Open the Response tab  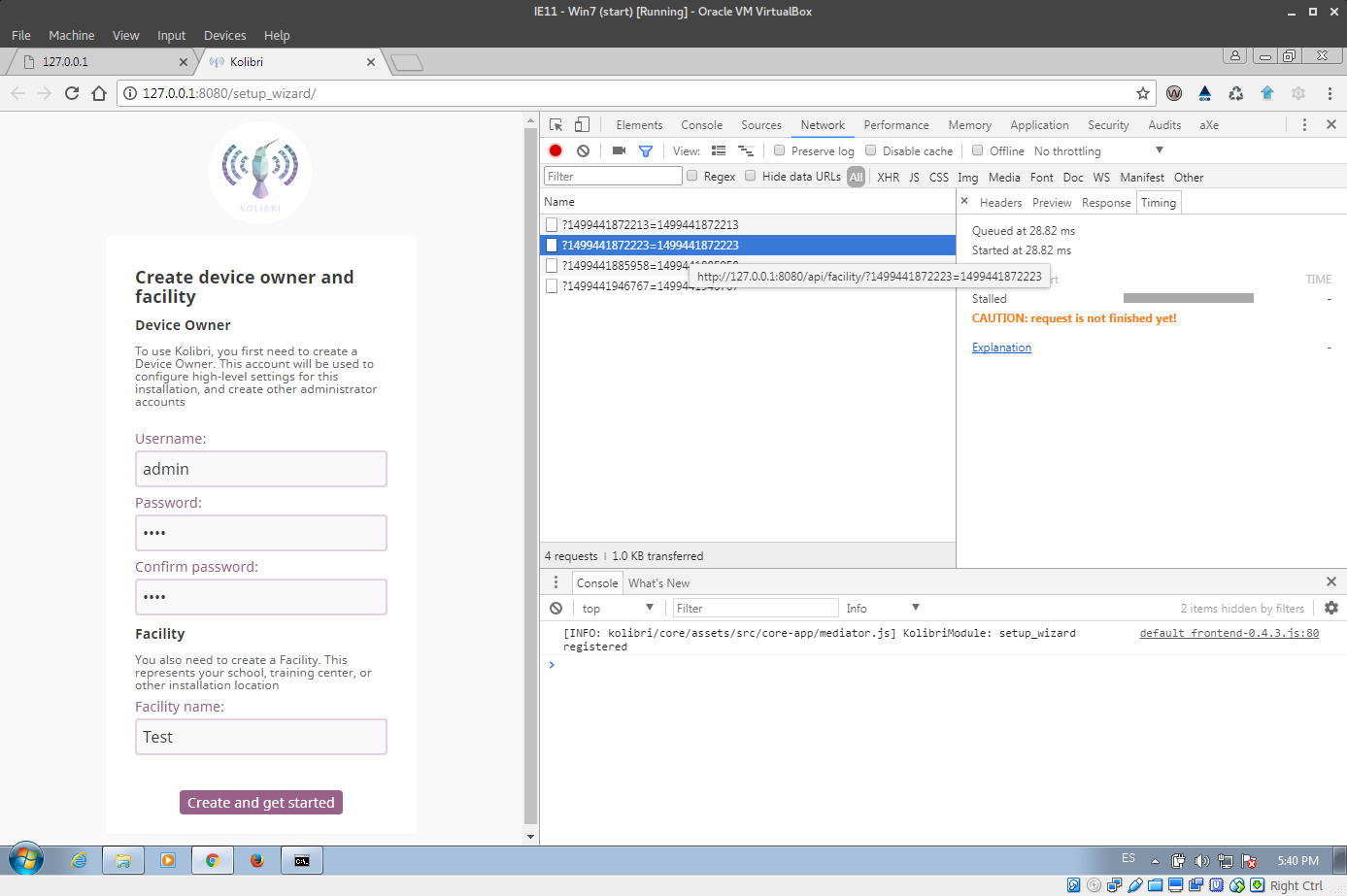click(1106, 202)
